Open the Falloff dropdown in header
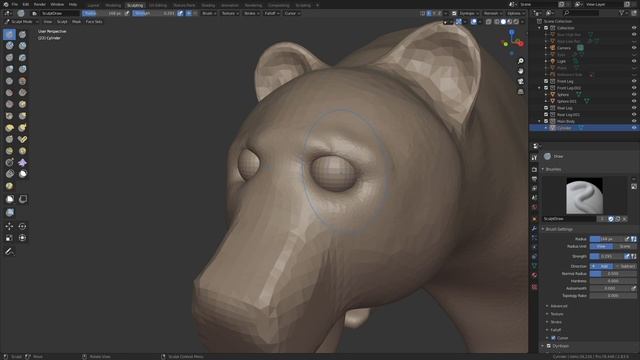 271,13
